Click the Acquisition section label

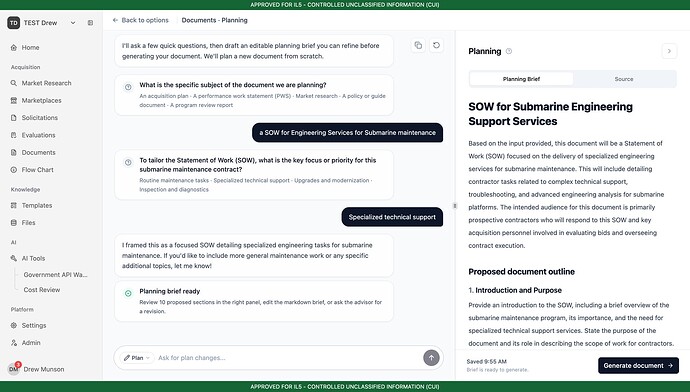coord(26,67)
